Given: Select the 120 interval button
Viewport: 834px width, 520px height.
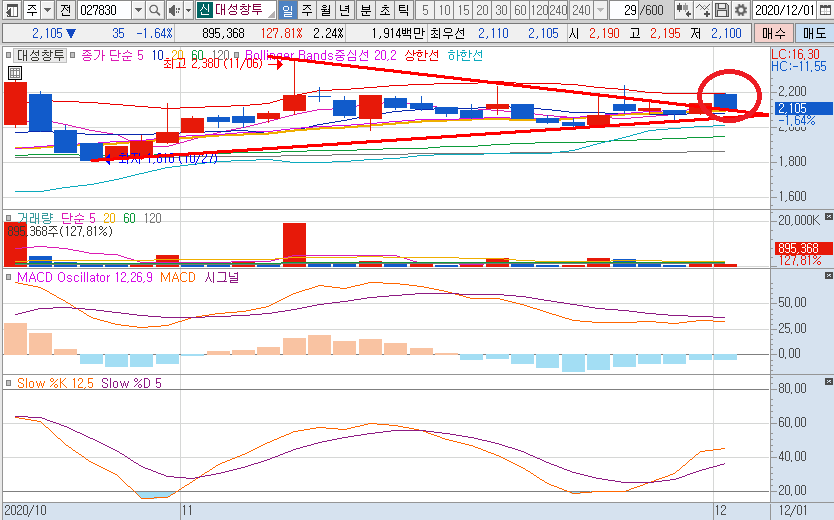Looking at the screenshot, I should (x=539, y=10).
